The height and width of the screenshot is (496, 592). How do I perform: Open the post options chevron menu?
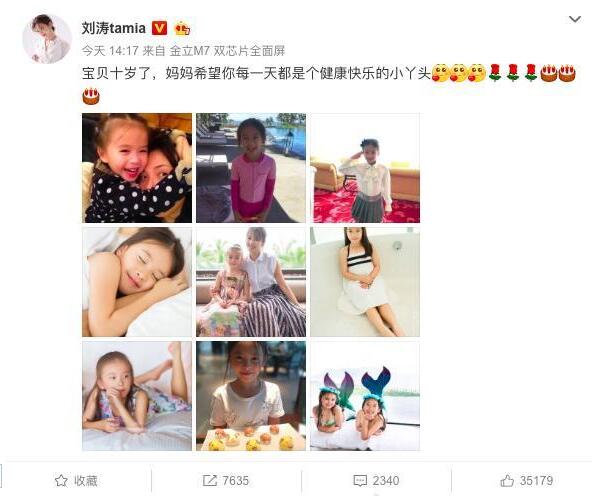click(575, 19)
